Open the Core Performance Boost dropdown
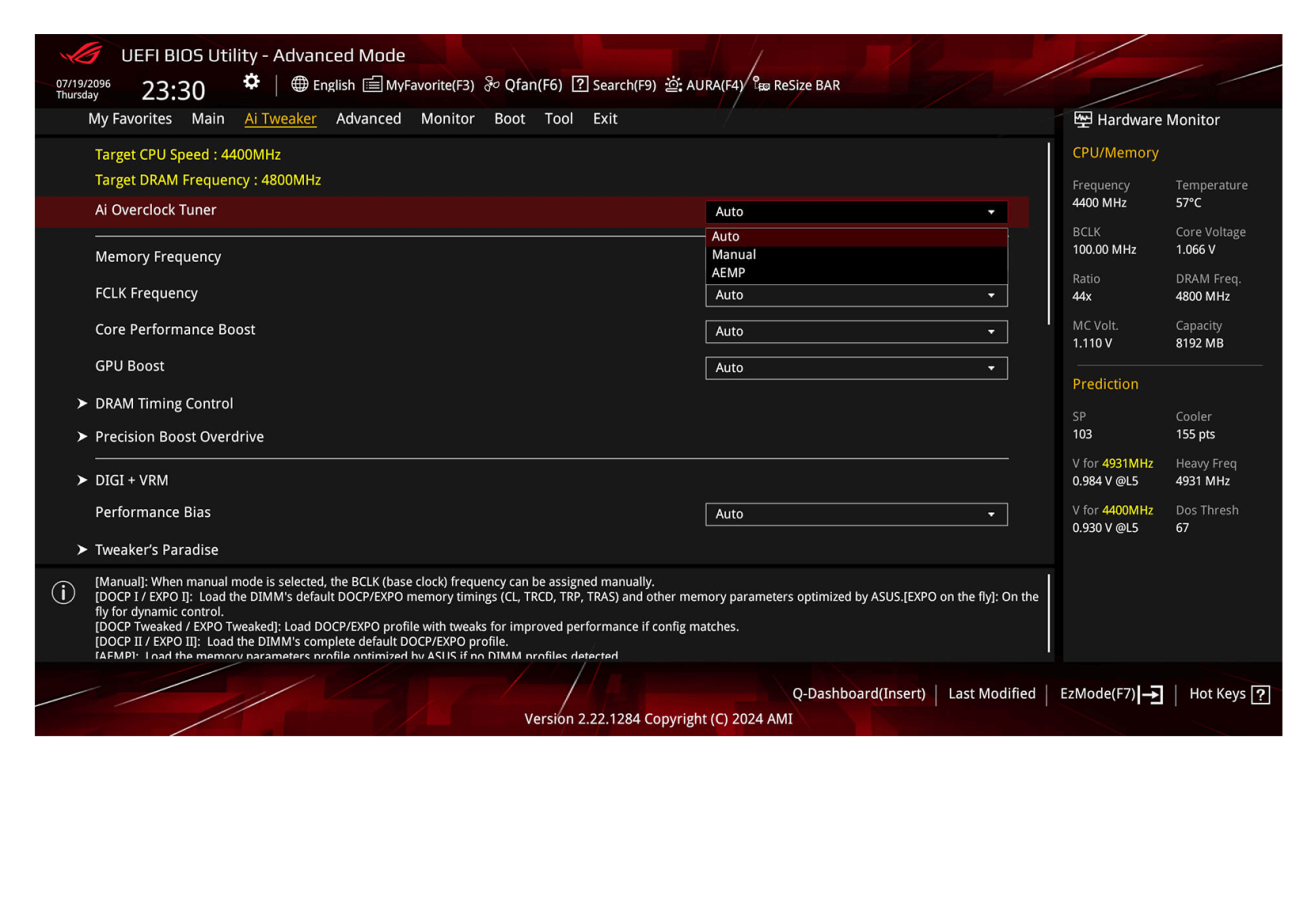This screenshot has height=900, width=1307. [x=856, y=331]
